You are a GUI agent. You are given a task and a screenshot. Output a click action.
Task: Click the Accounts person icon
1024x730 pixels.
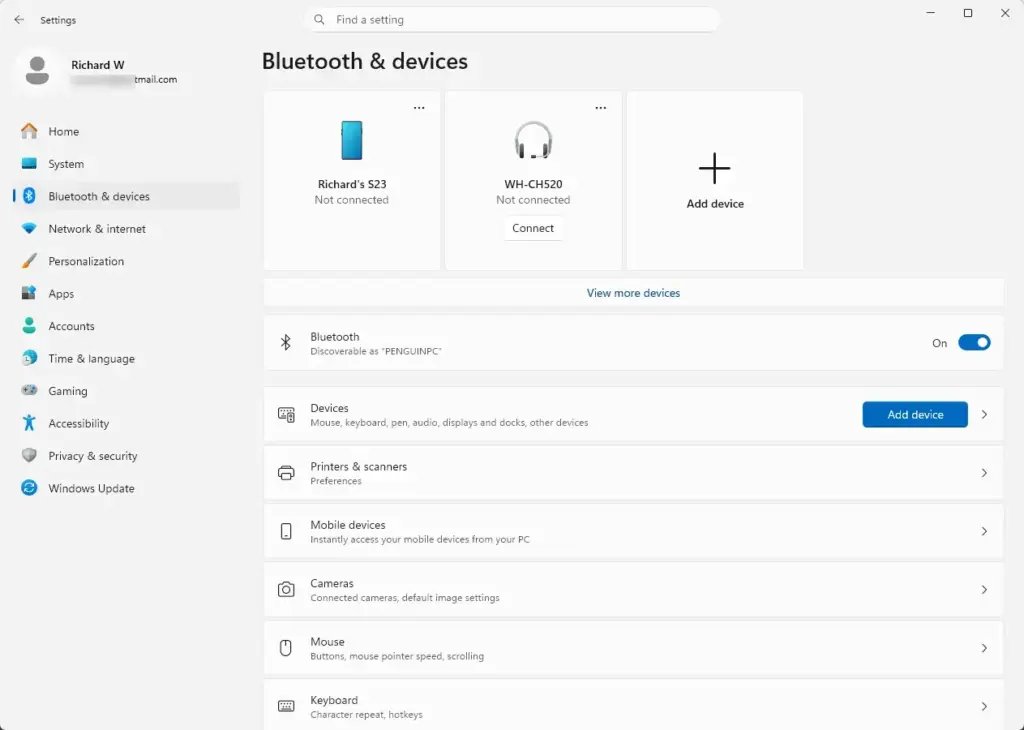coord(29,326)
